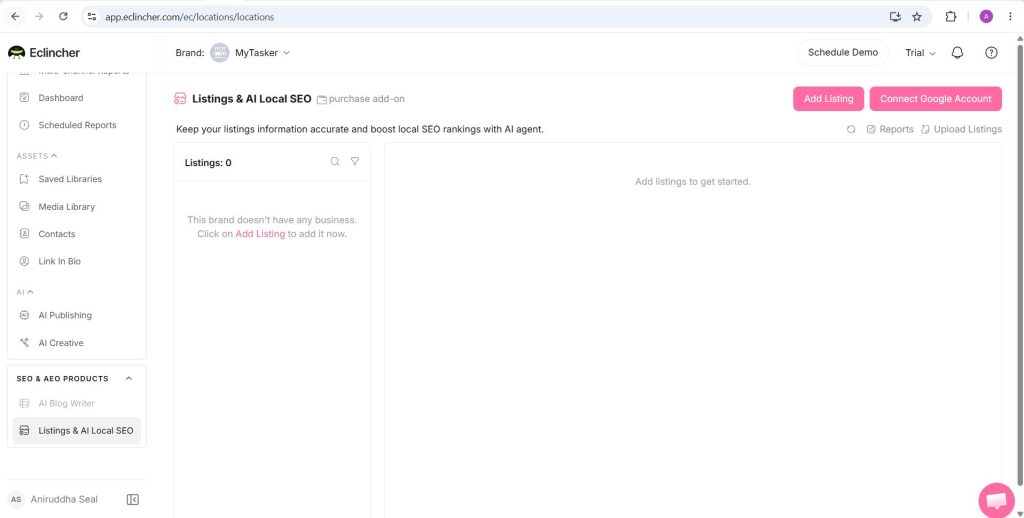Click the Listings & AI Local SEO sidebar icon
The image size is (1024, 518).
24,430
